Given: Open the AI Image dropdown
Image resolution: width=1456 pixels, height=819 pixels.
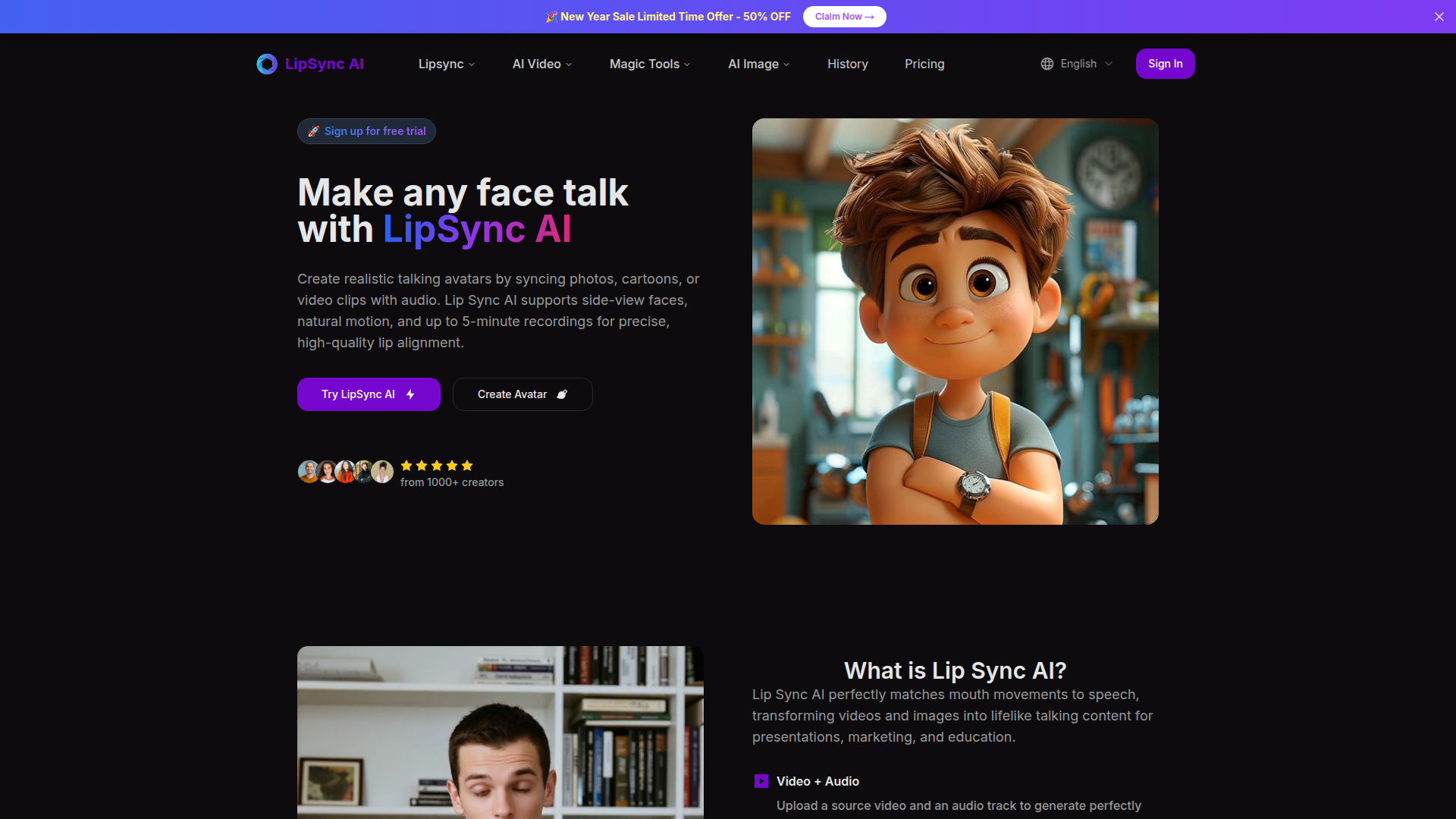Looking at the screenshot, I should pyautogui.click(x=759, y=64).
